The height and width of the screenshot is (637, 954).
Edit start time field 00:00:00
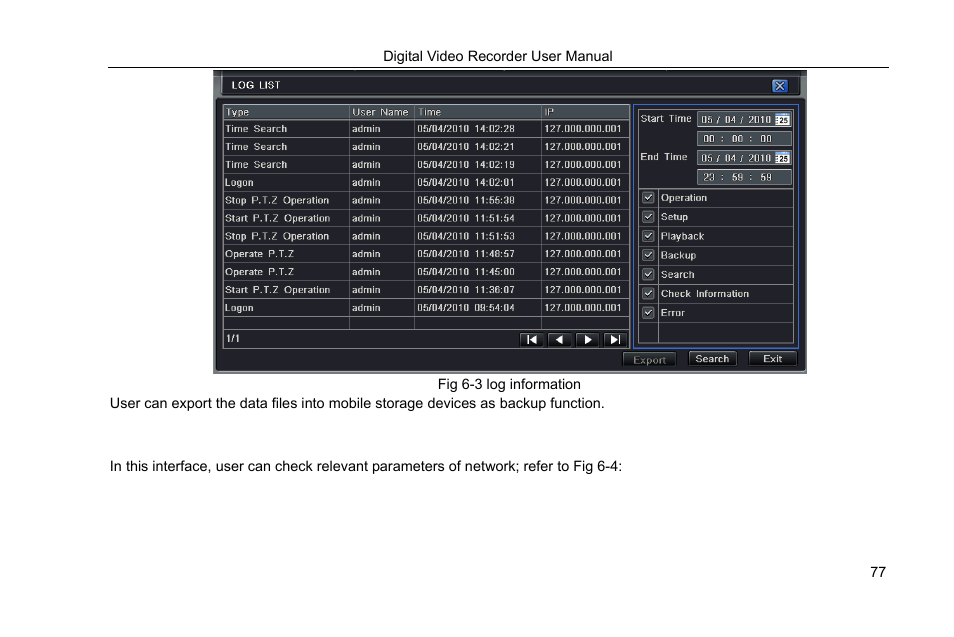click(x=744, y=139)
